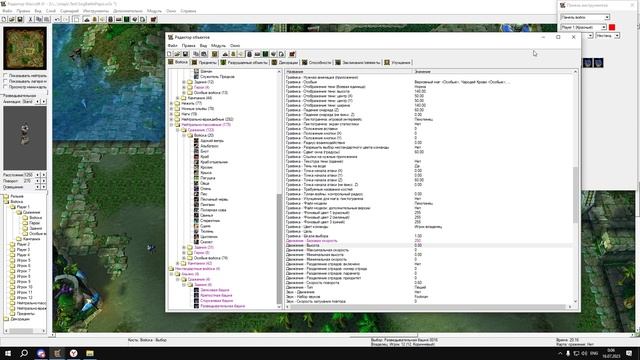Click 'Название' column header
This screenshot has height=360, width=640.
click(349, 71)
